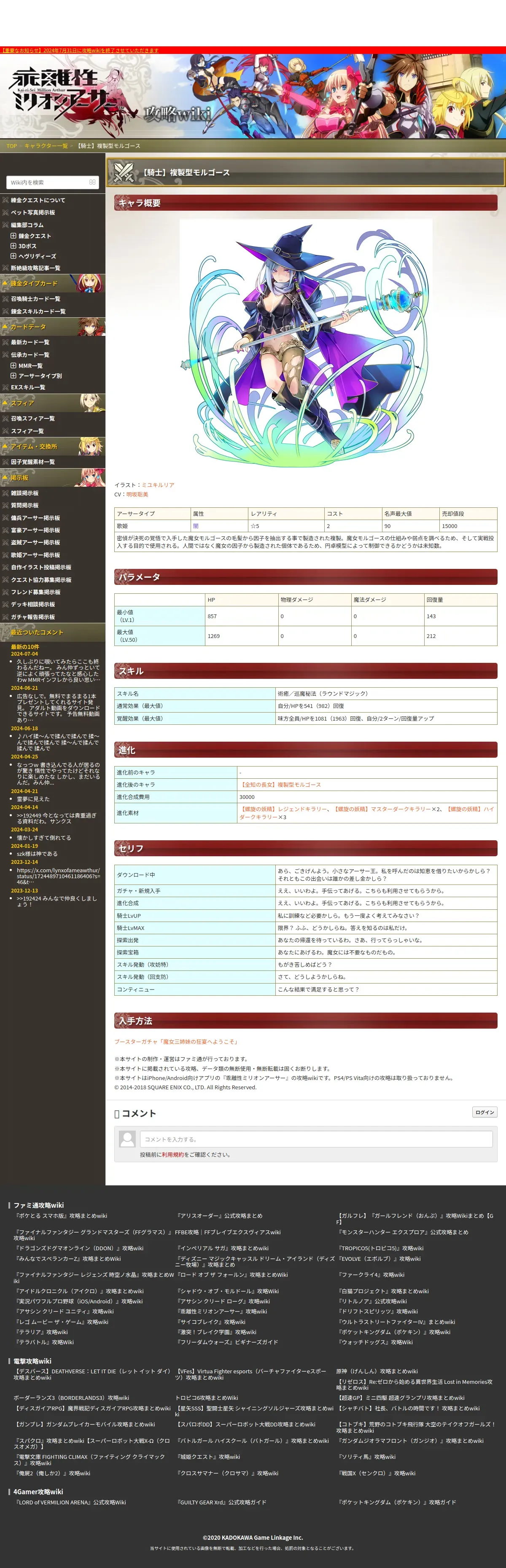Click the red important notice banner
The width and height of the screenshot is (506, 1568).
pyautogui.click(x=80, y=51)
